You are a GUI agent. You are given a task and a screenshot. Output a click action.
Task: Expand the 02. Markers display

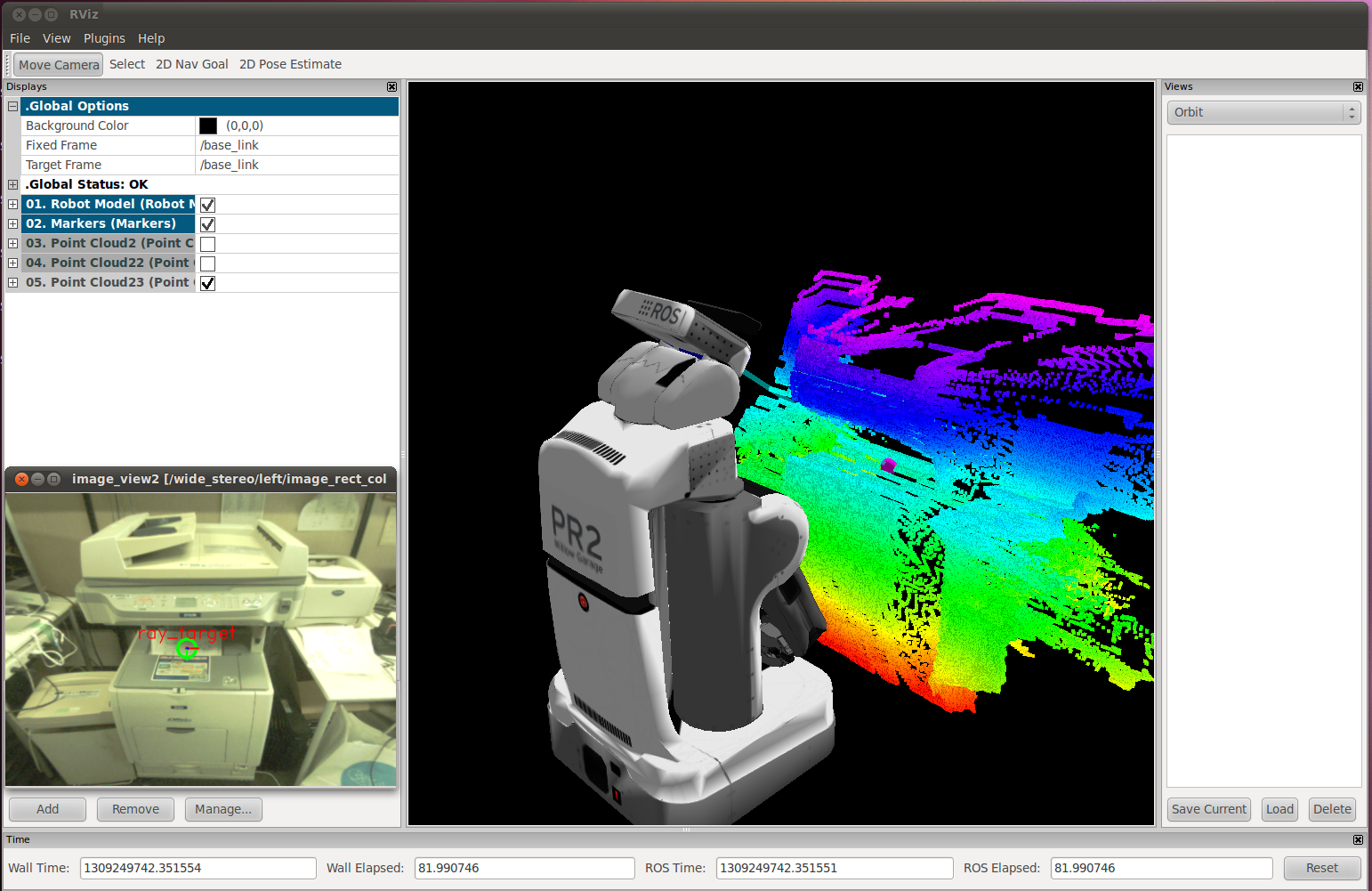click(12, 223)
